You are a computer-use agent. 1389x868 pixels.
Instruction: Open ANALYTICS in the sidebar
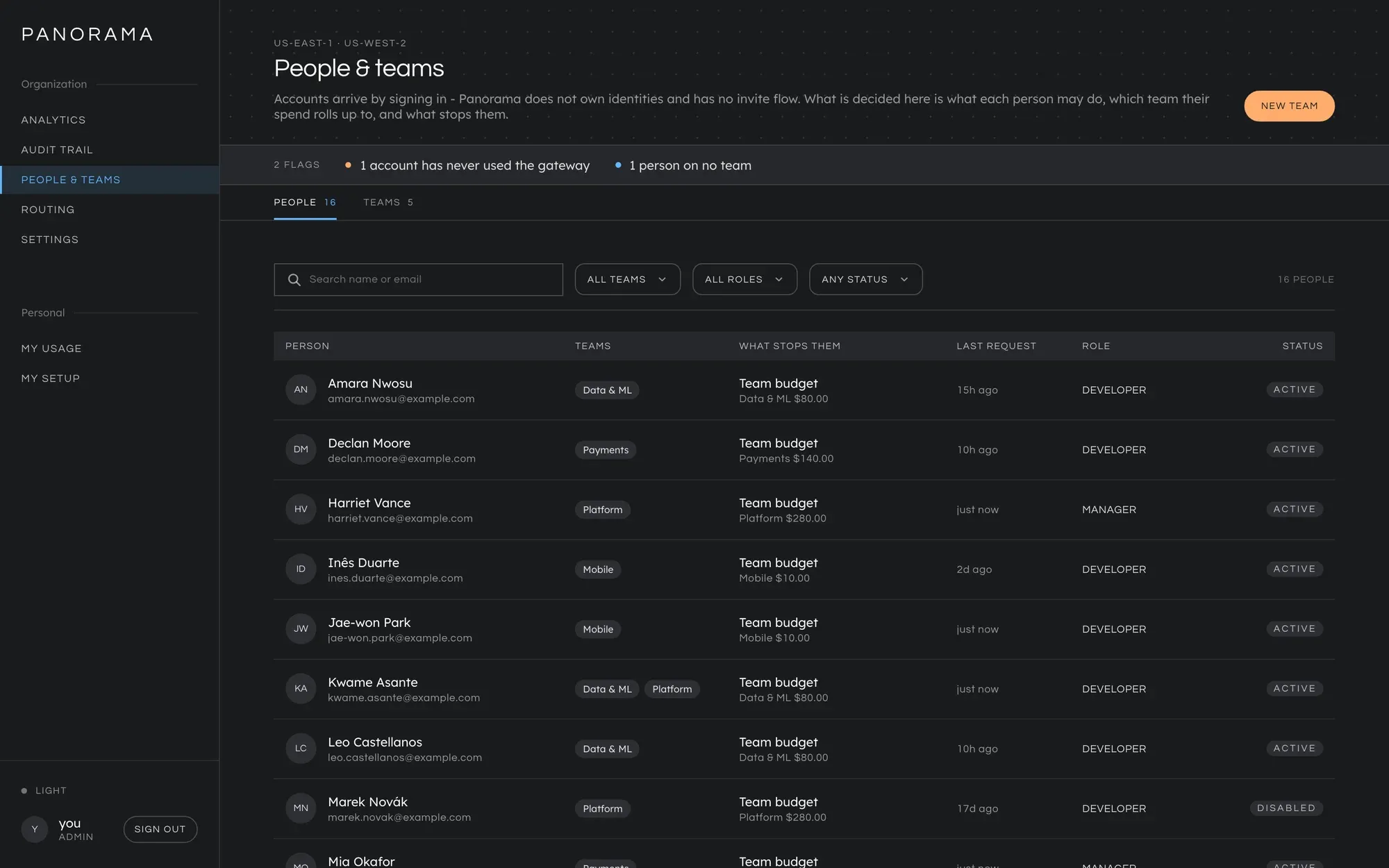(110, 120)
